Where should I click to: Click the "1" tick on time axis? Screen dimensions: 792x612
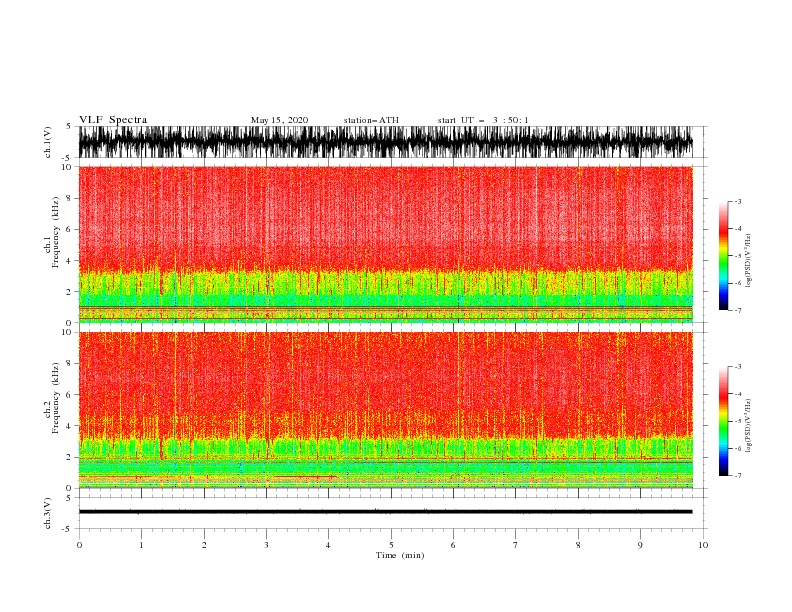click(141, 545)
